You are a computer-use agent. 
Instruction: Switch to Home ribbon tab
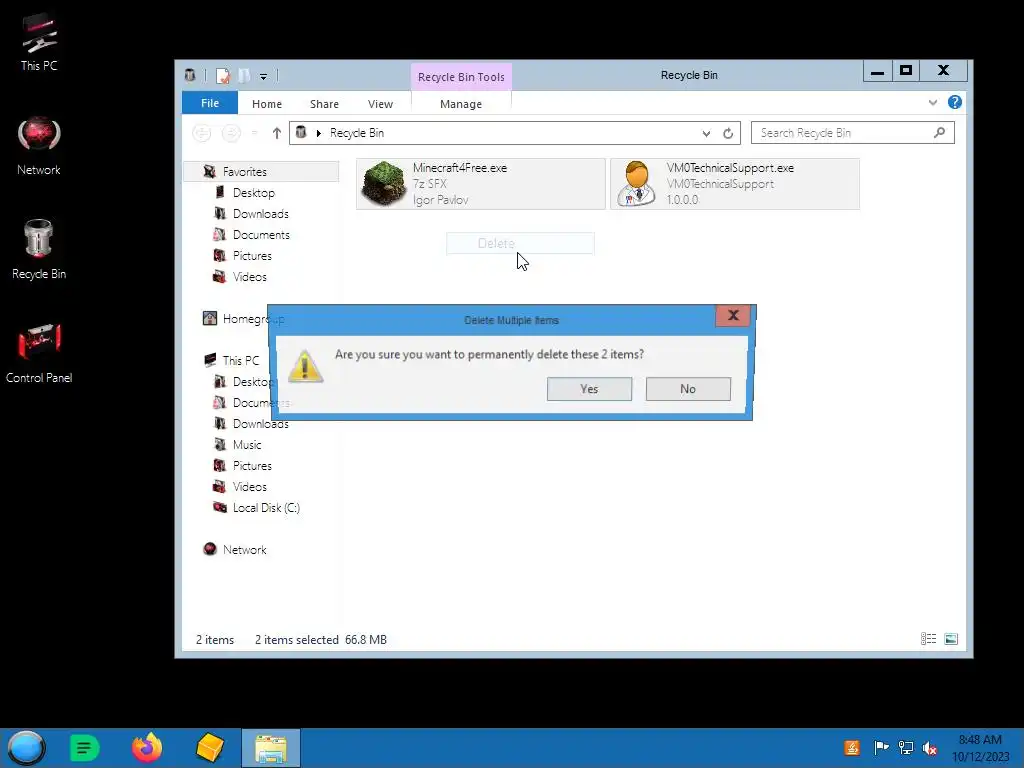(x=266, y=104)
